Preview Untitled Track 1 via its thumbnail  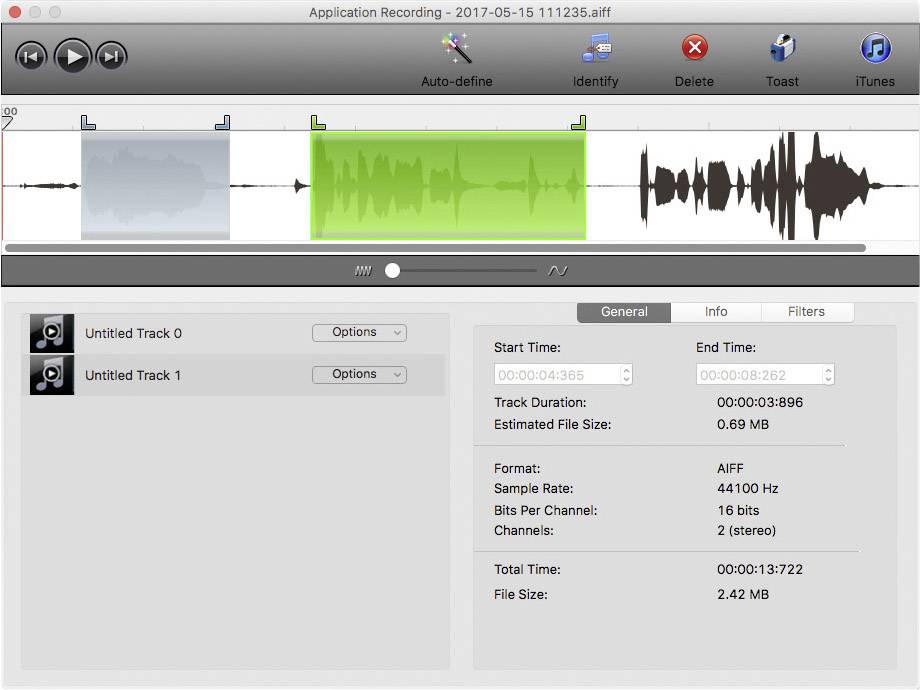[x=52, y=375]
